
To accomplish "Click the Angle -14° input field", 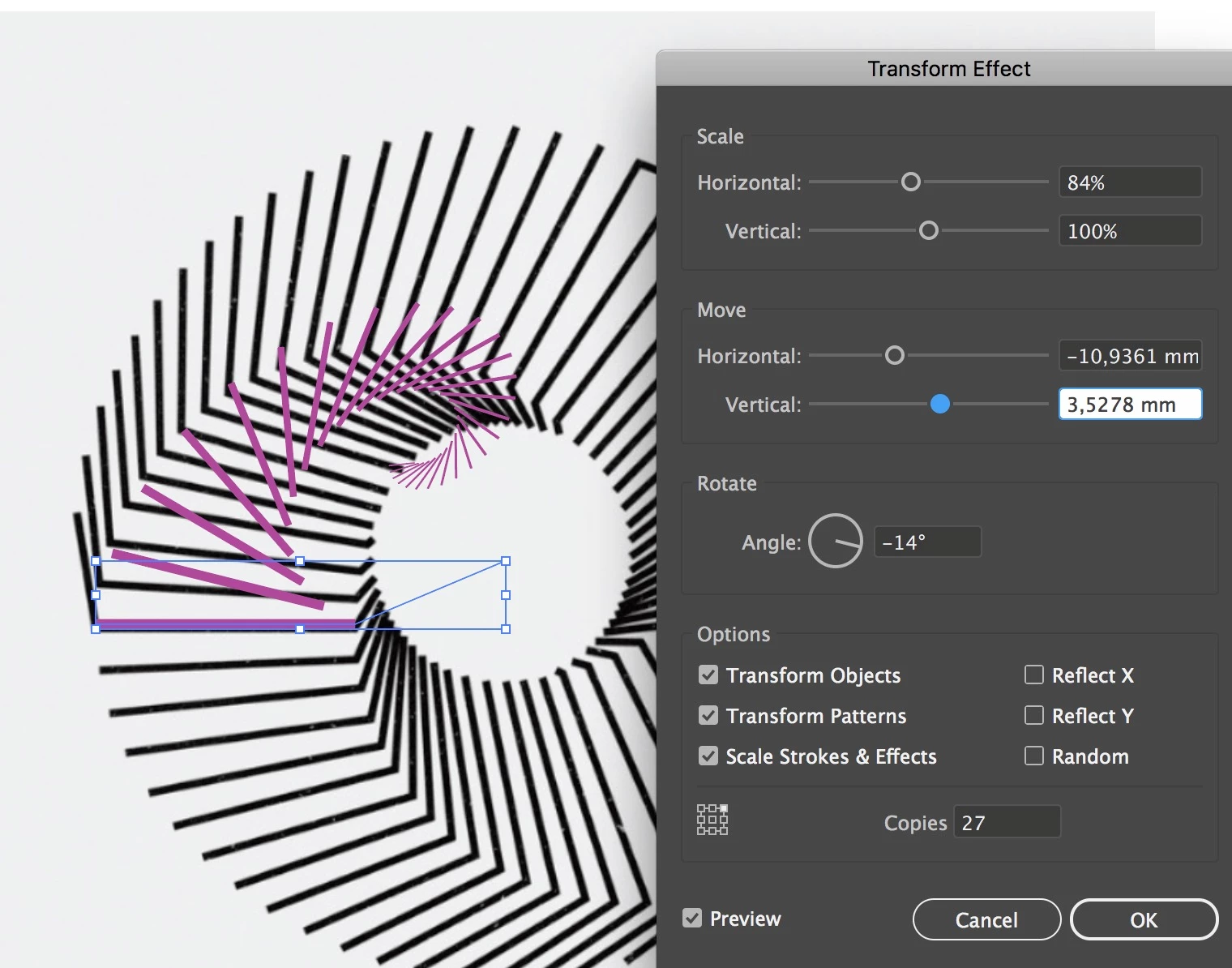I will tap(927, 542).
